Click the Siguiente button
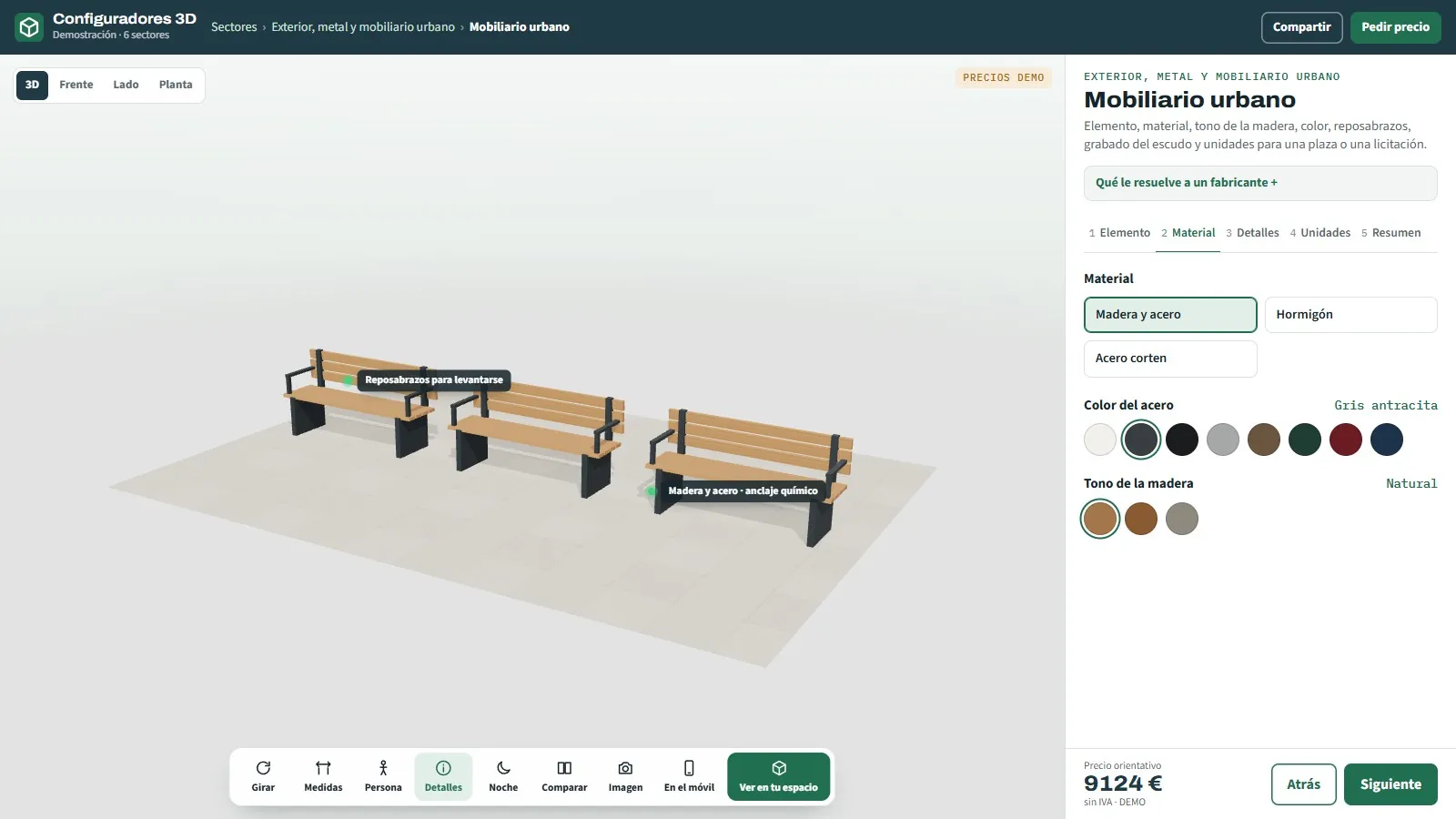This screenshot has width=1456, height=819. point(1390,784)
